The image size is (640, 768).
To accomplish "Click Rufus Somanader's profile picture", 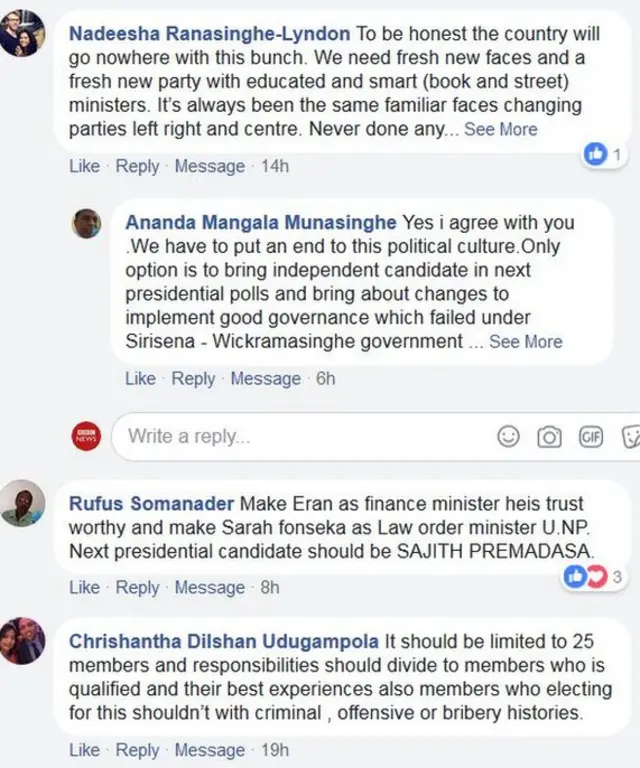I will point(23,504).
